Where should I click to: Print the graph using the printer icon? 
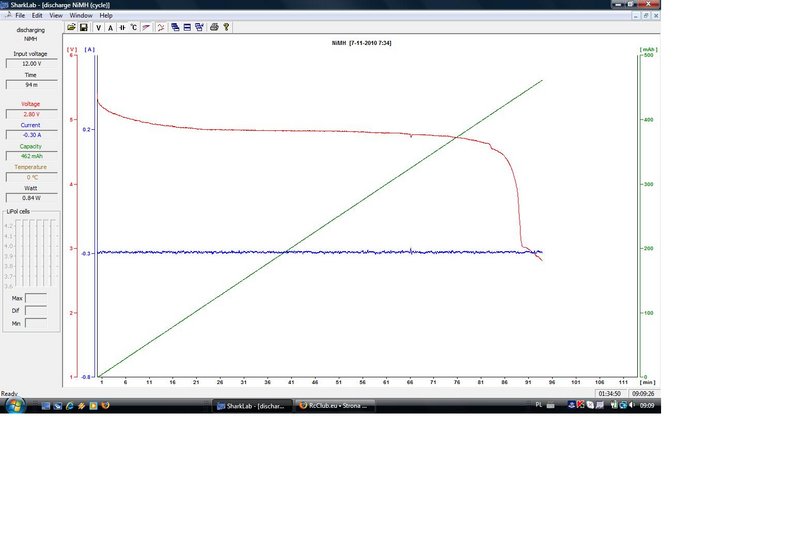(214, 28)
